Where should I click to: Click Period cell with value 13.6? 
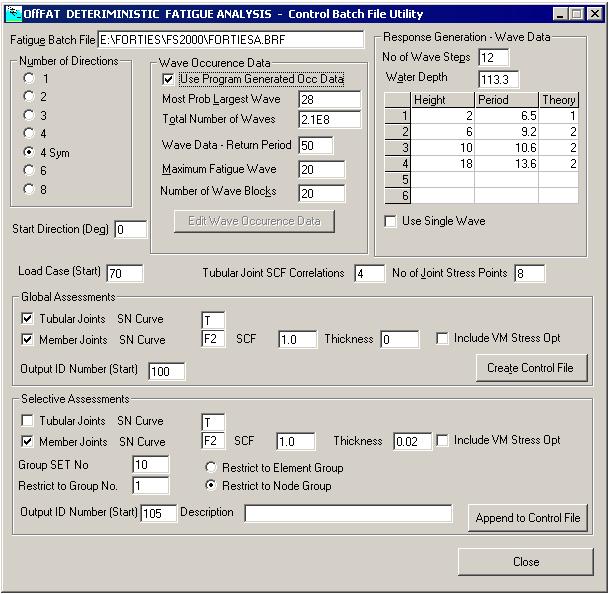[x=507, y=164]
